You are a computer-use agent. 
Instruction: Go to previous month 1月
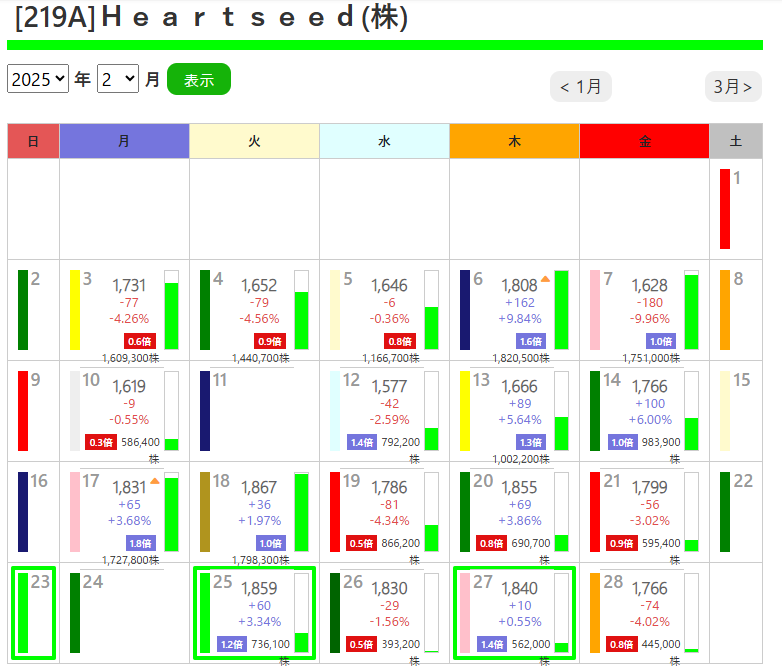[580, 87]
